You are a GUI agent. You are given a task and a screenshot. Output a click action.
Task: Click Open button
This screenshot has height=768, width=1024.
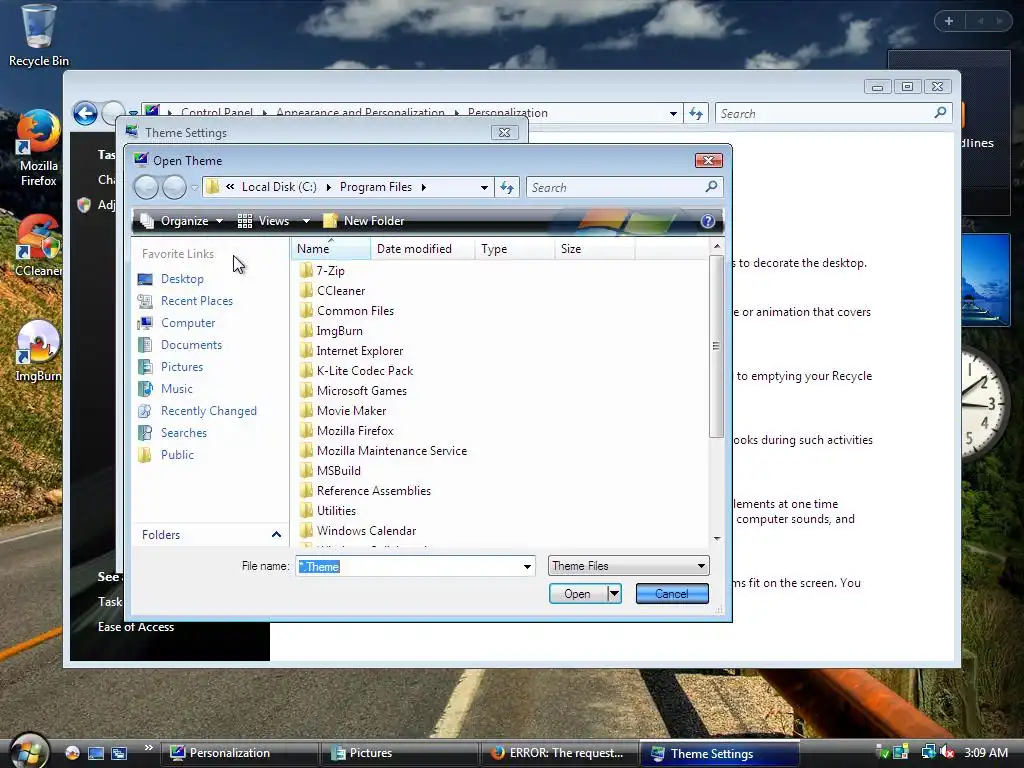[x=578, y=594]
